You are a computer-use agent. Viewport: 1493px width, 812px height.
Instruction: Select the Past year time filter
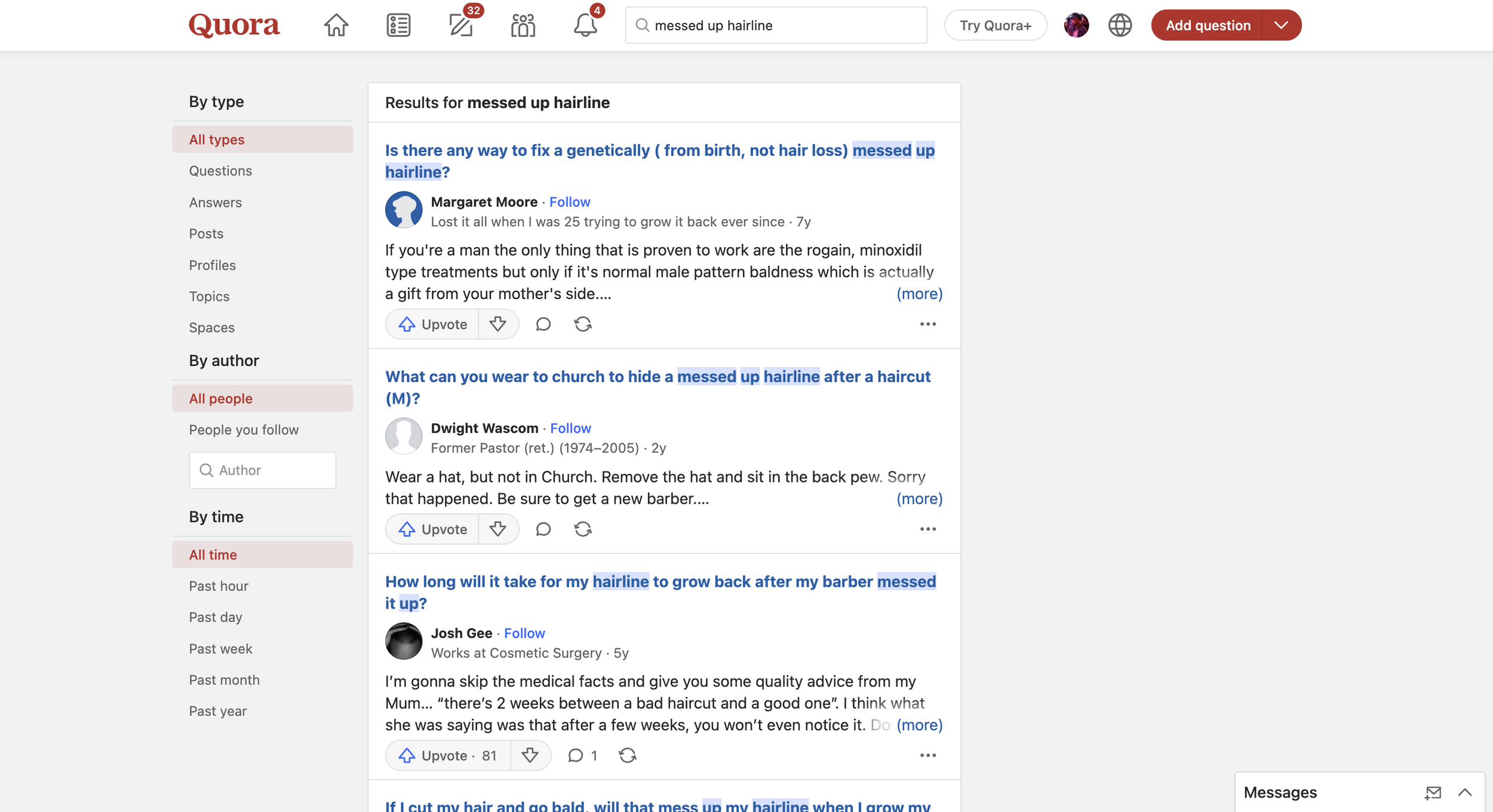tap(217, 711)
